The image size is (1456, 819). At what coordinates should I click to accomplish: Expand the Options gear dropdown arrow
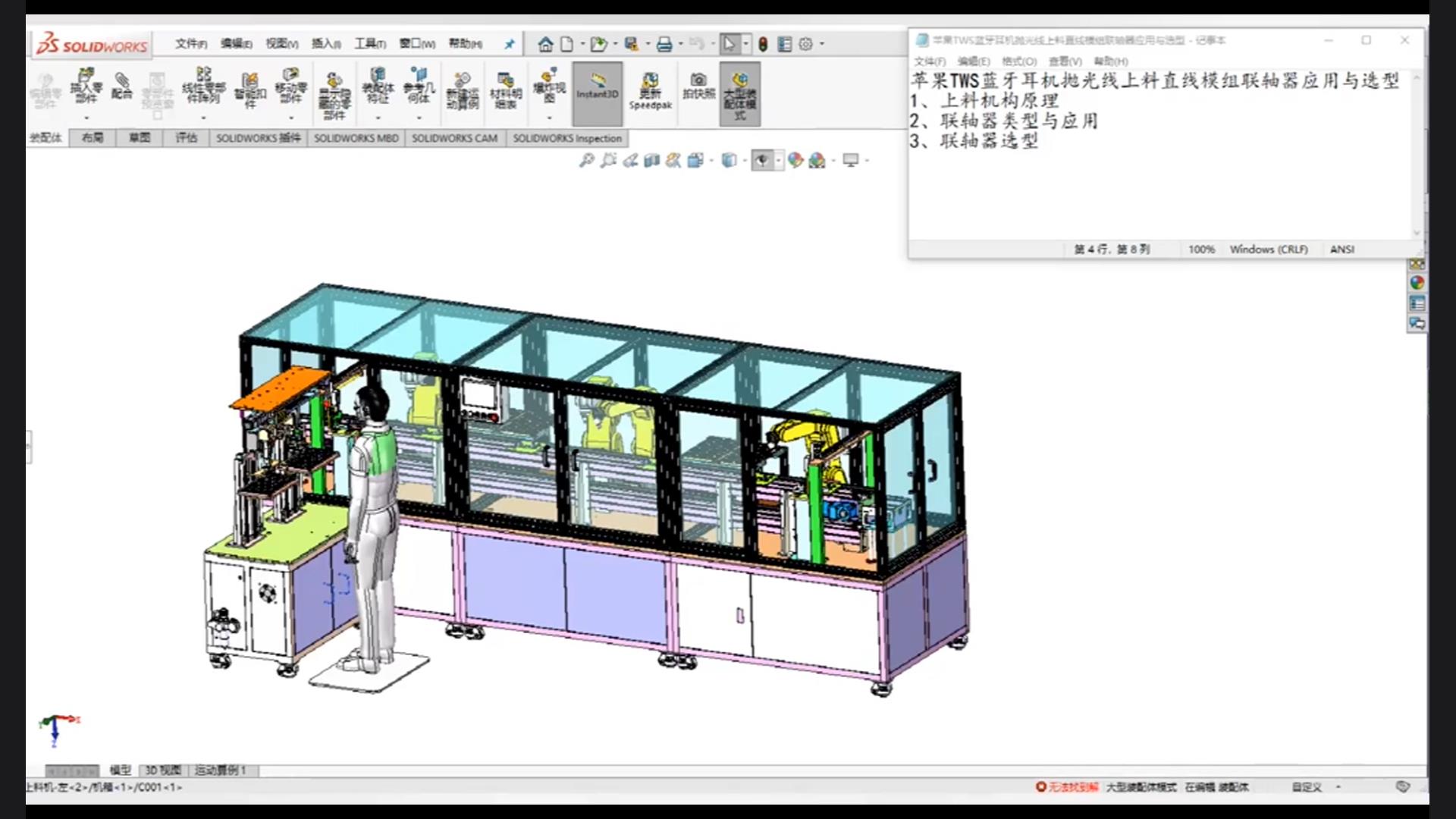click(821, 44)
